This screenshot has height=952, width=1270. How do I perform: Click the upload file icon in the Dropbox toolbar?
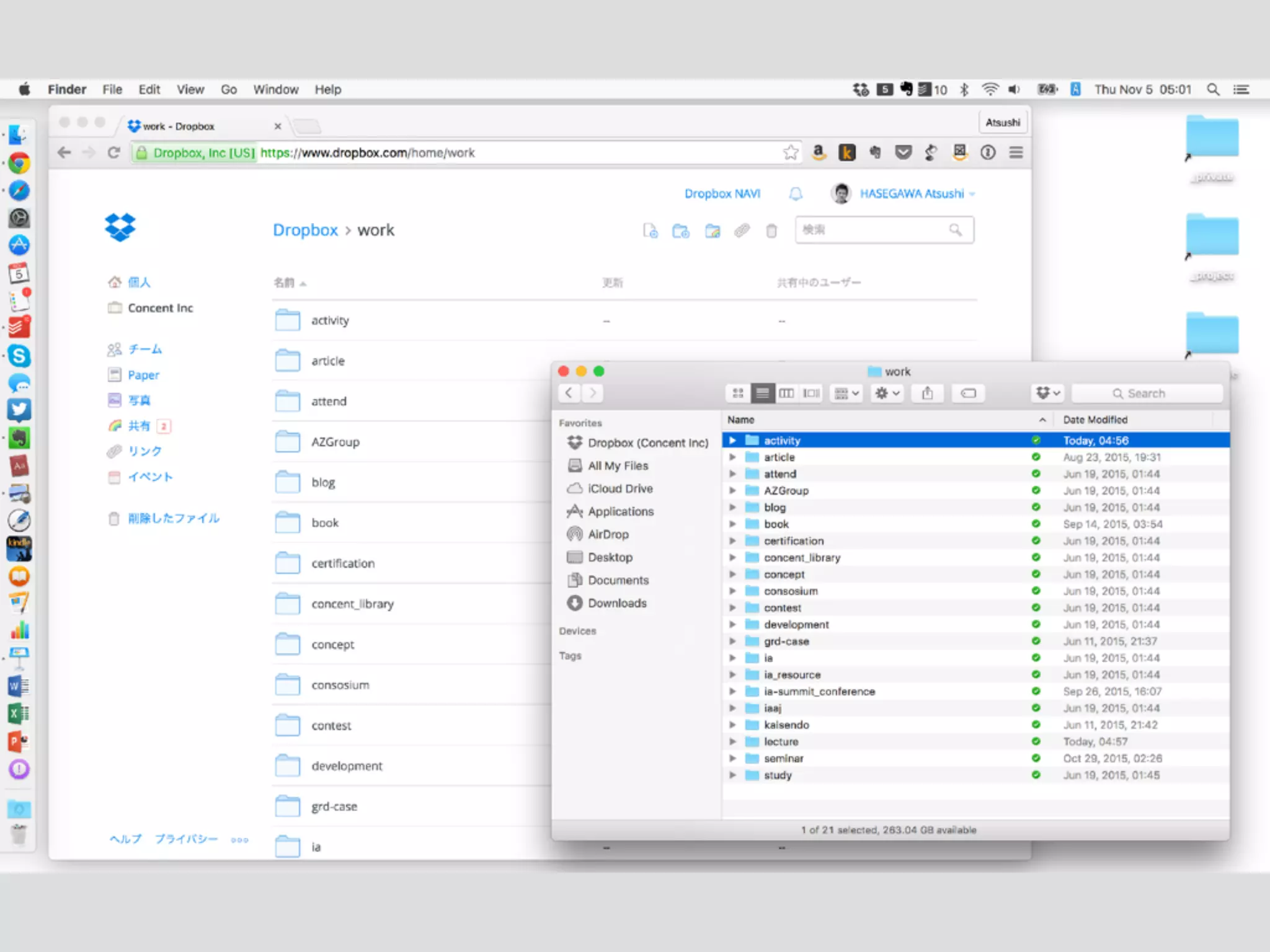[x=650, y=231]
